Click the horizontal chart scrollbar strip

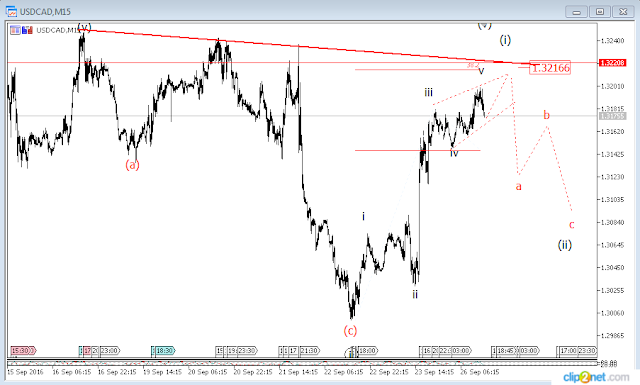point(302,363)
